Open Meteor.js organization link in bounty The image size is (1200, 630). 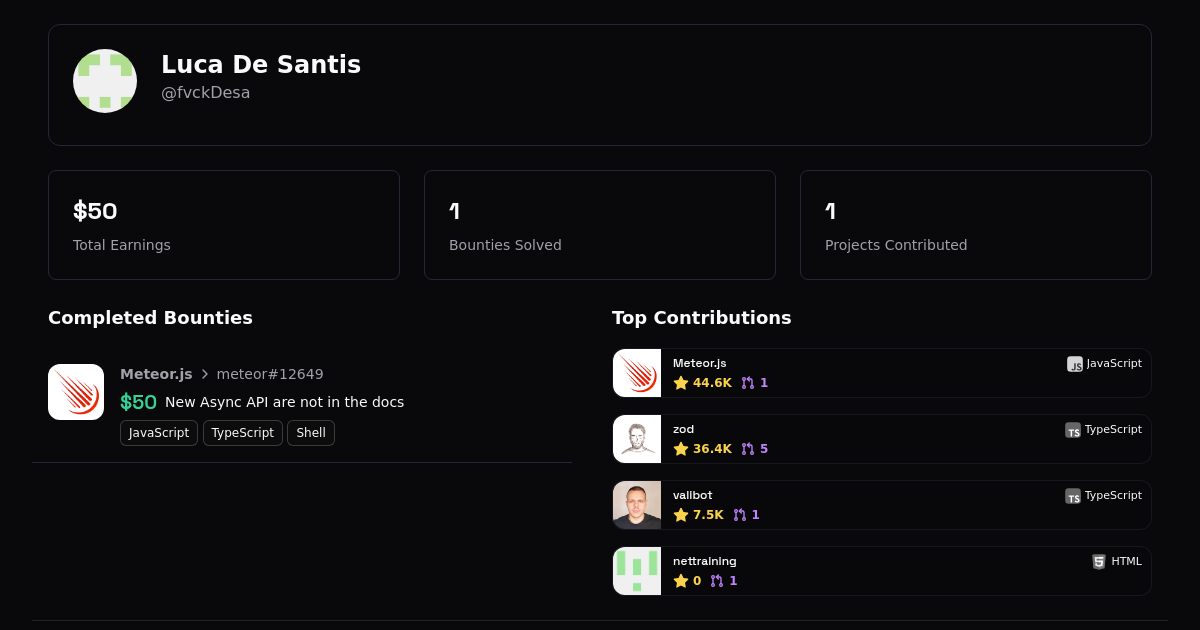coord(156,374)
